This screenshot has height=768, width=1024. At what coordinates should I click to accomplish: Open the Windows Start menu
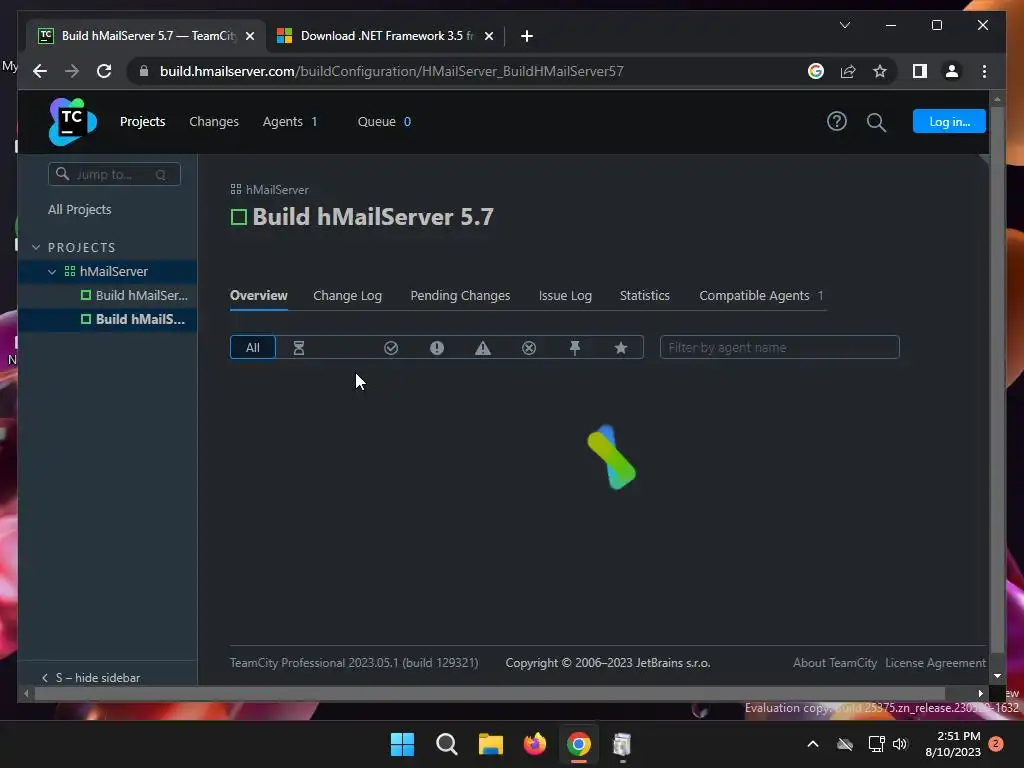402,744
